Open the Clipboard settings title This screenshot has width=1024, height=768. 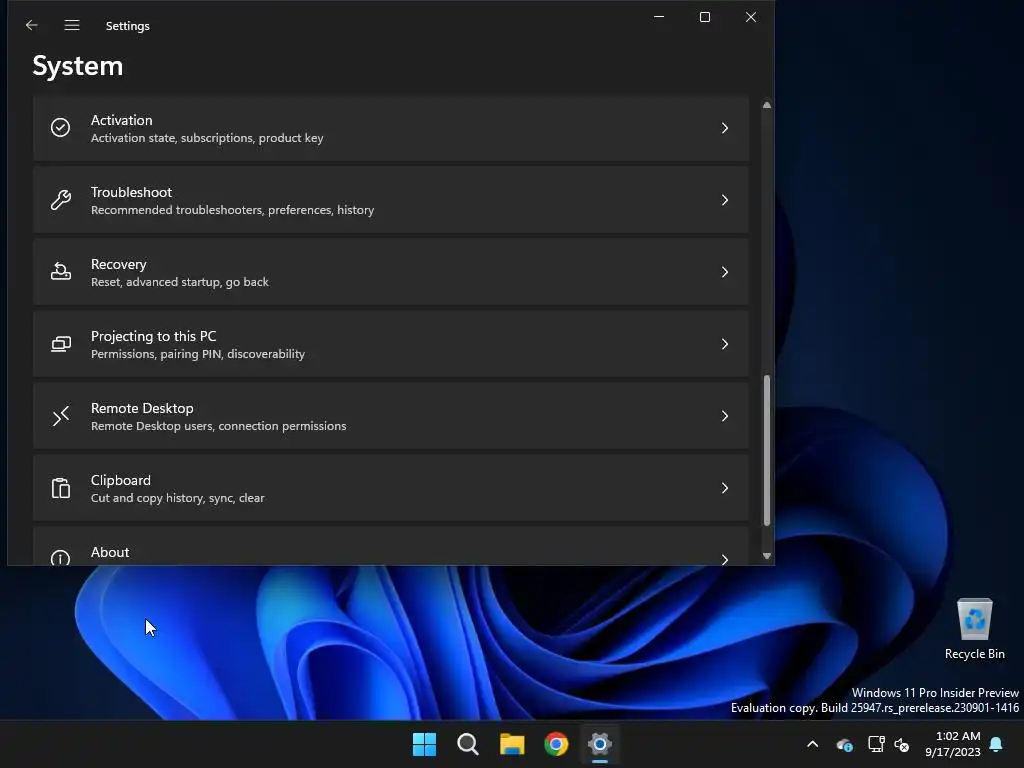pos(121,481)
